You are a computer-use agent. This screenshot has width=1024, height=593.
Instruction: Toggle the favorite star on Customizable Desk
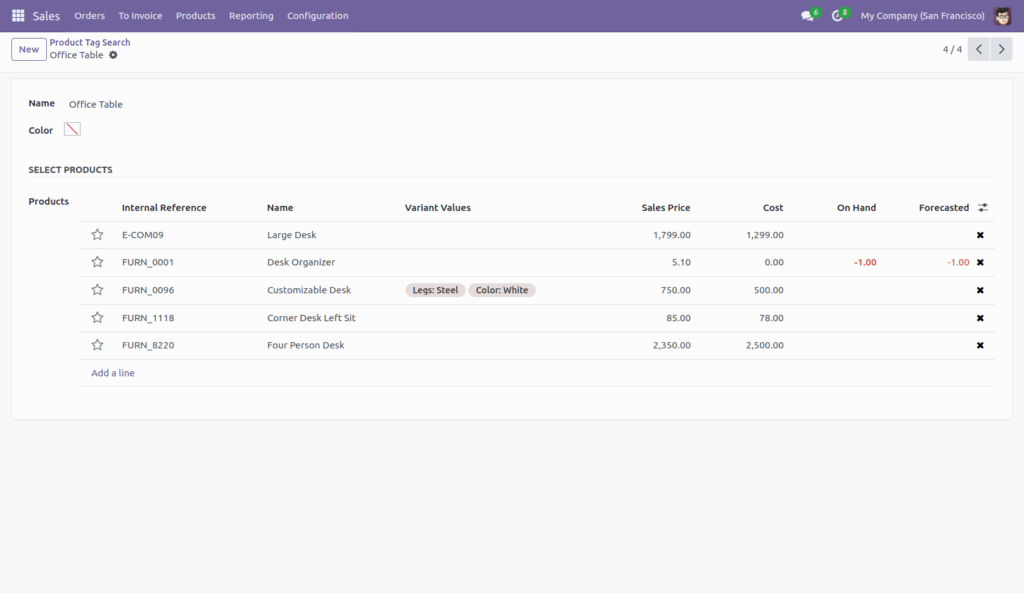tap(97, 290)
